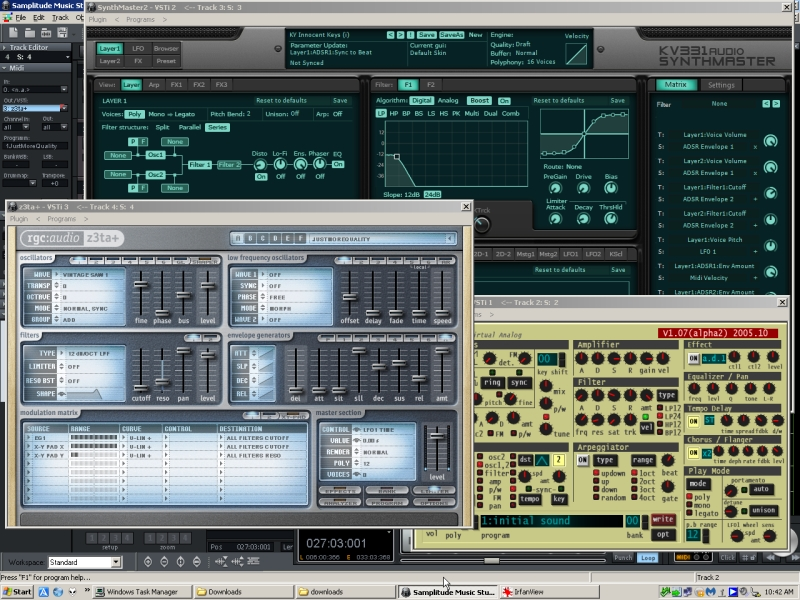Click the filter type button
800x600 pixels.
click(667, 395)
